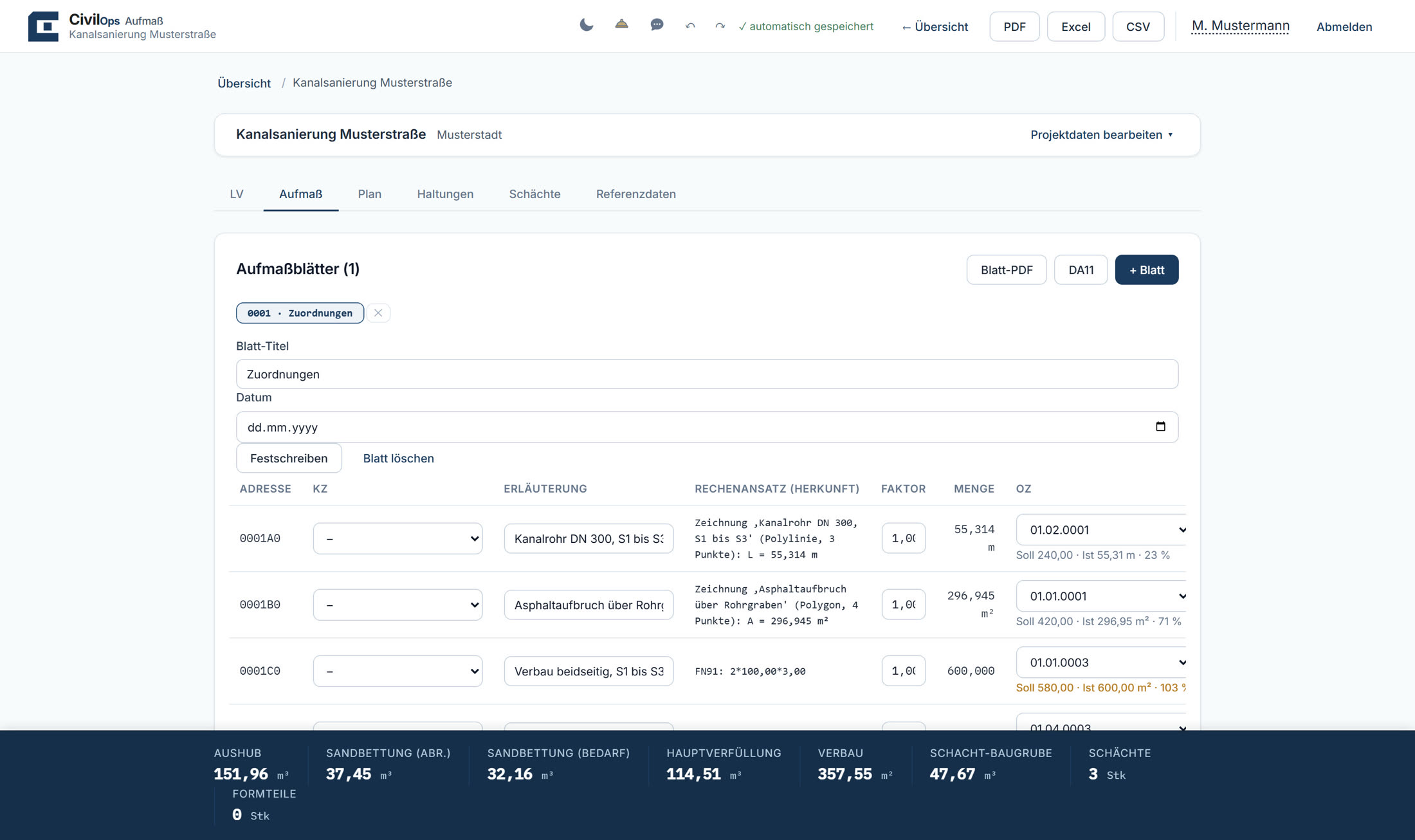Open OZ dropdown showing 01.01.0001

(1101, 596)
